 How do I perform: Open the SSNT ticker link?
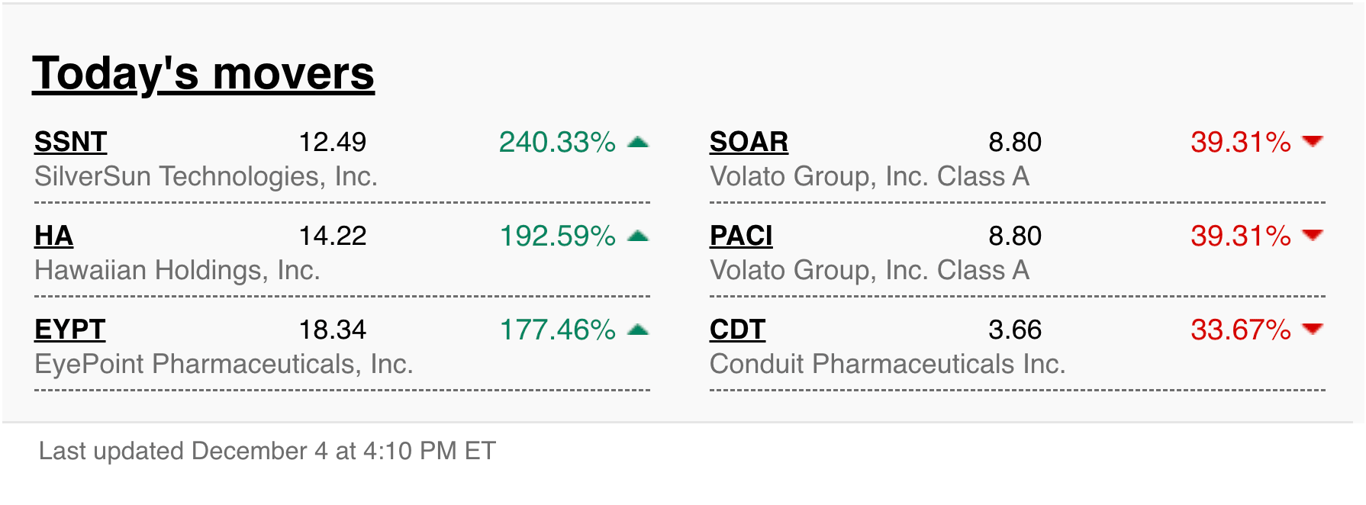70,143
